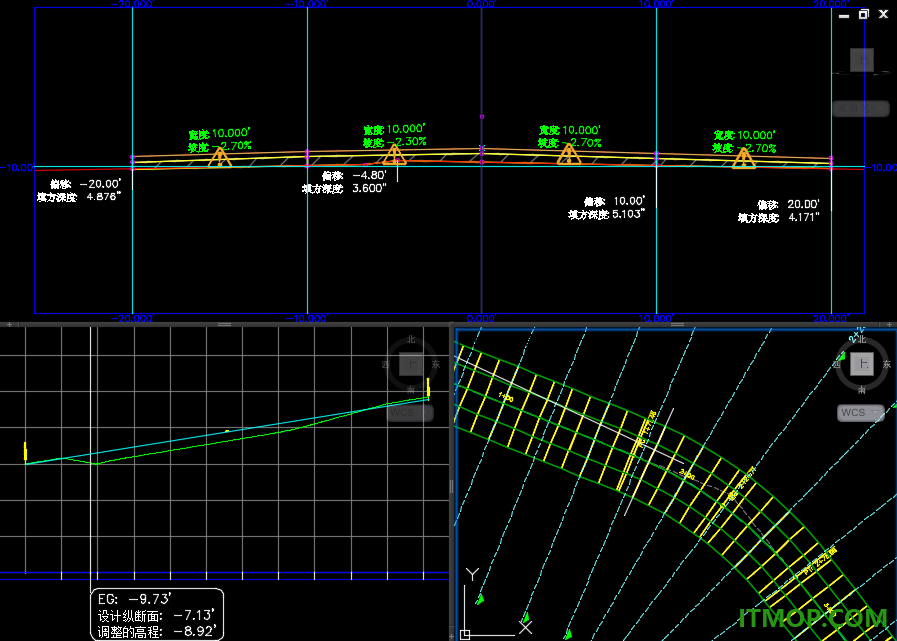The width and height of the screenshot is (897, 641).
Task: Click the 0.000' offset label below the section view
Action: [482, 318]
